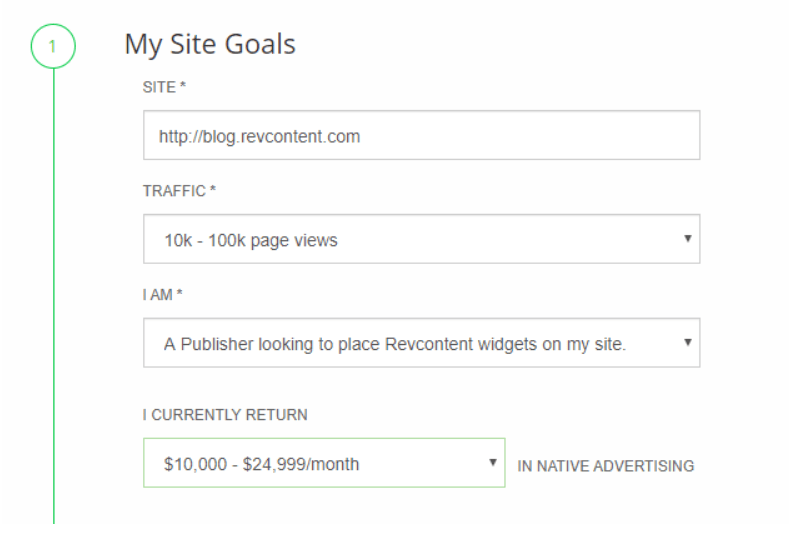Click the blog.revcontent.com URL text
This screenshot has width=789, height=534.
coord(259,137)
